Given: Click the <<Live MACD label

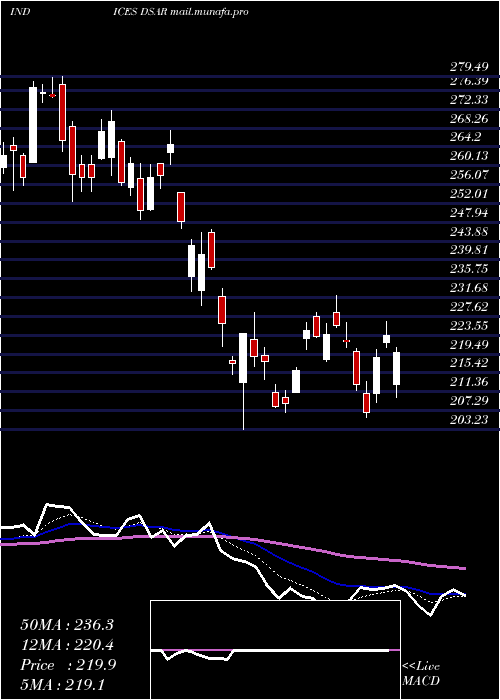Looking at the screenshot, I should click(x=421, y=673).
